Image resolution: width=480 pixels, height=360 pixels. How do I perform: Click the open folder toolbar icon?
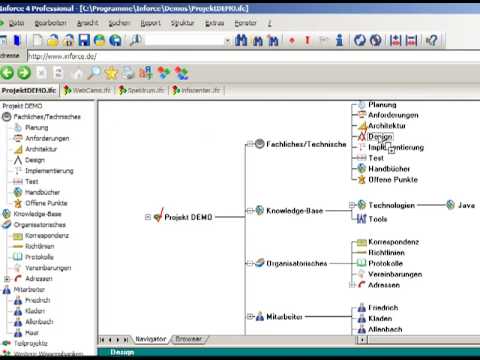pos(53,41)
